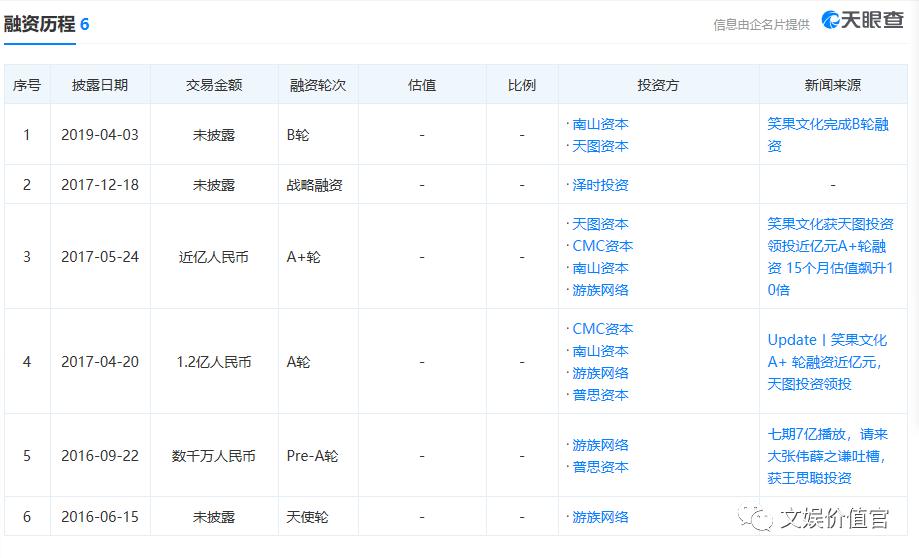This screenshot has height=558, width=919.
Task: Open 游族网络 investor in 天使轮 row
Action: coord(600,517)
